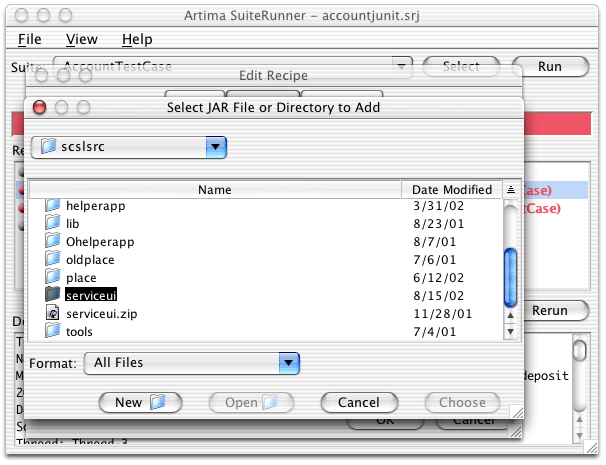Screen dimensions: 606x465
Task: Click the 6/12/02 date cell
Action: 438,278
